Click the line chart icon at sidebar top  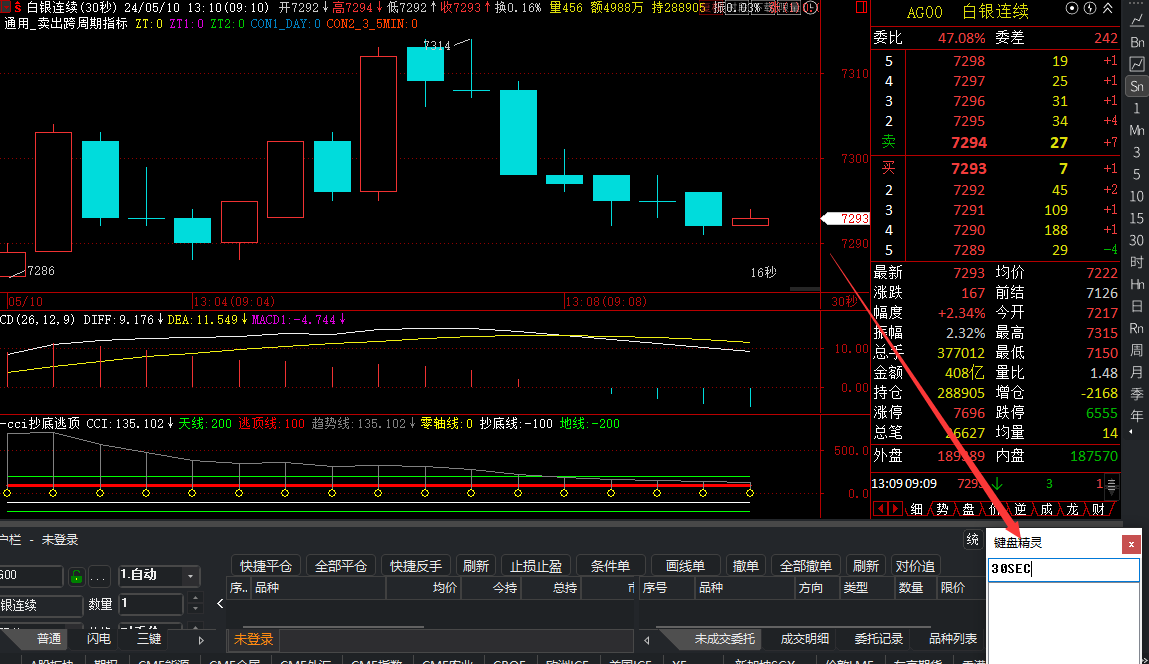1137,21
